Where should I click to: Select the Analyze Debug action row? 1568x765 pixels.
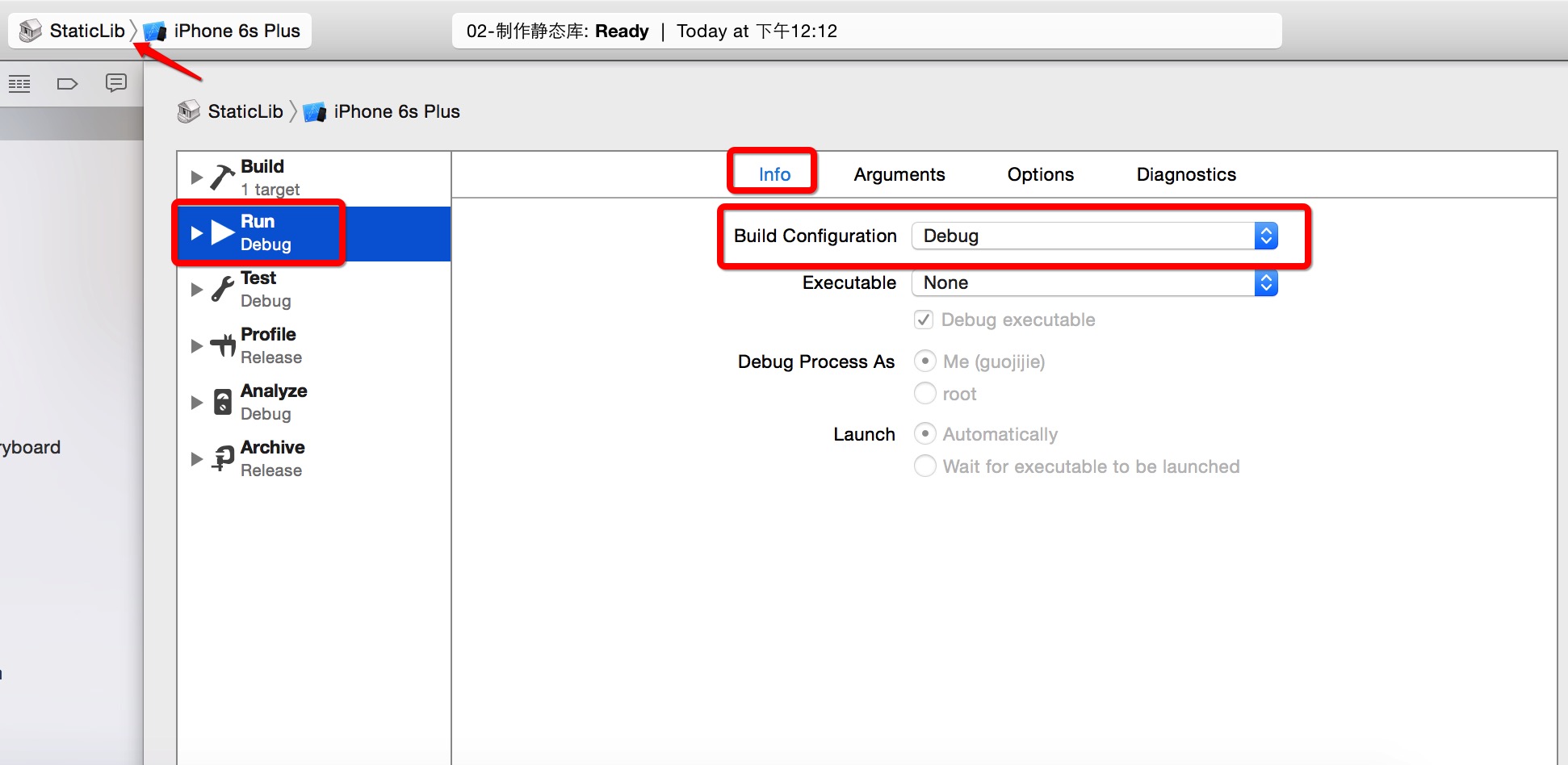click(x=314, y=403)
